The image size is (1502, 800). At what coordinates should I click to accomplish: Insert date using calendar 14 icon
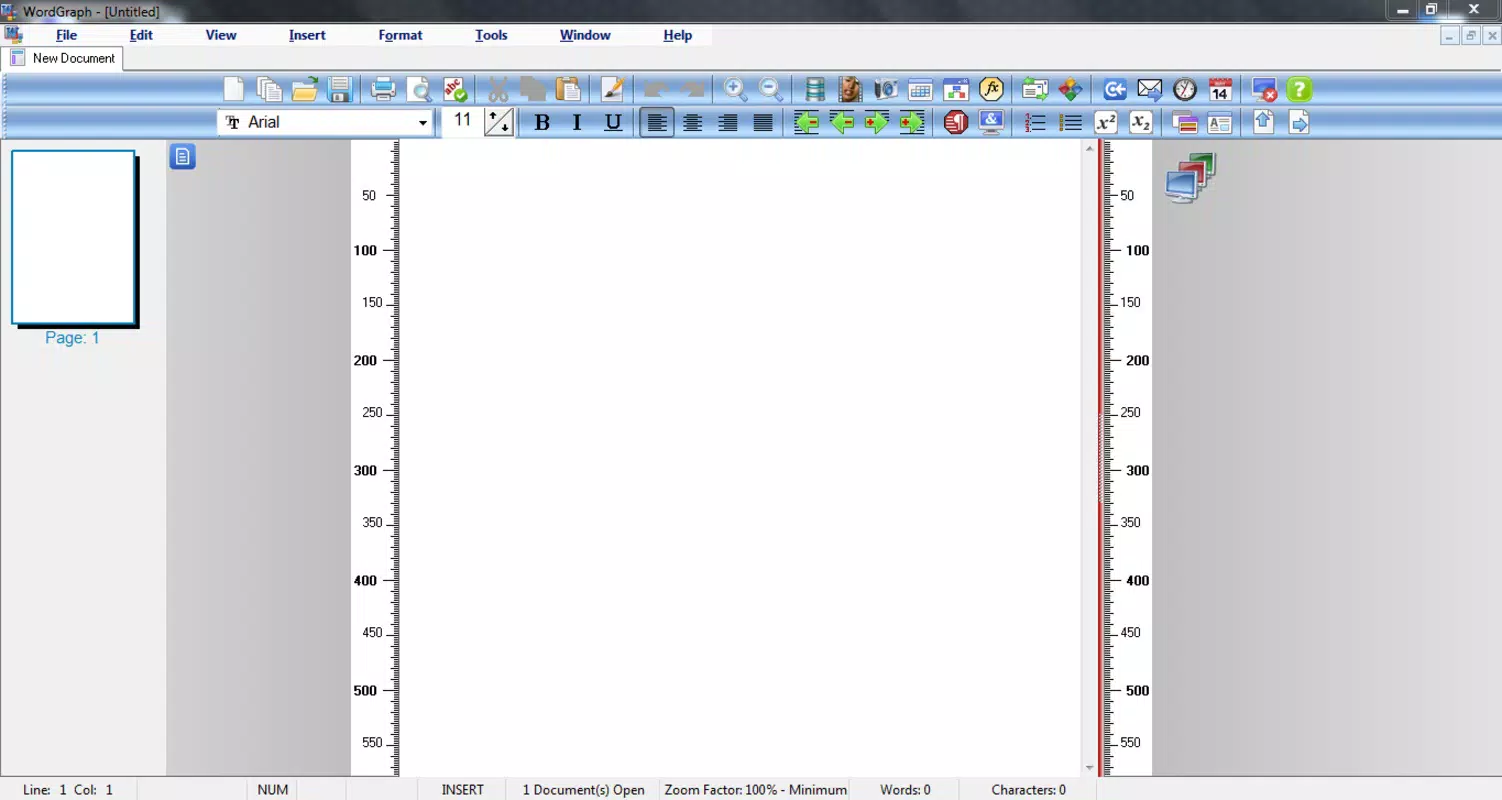1220,89
